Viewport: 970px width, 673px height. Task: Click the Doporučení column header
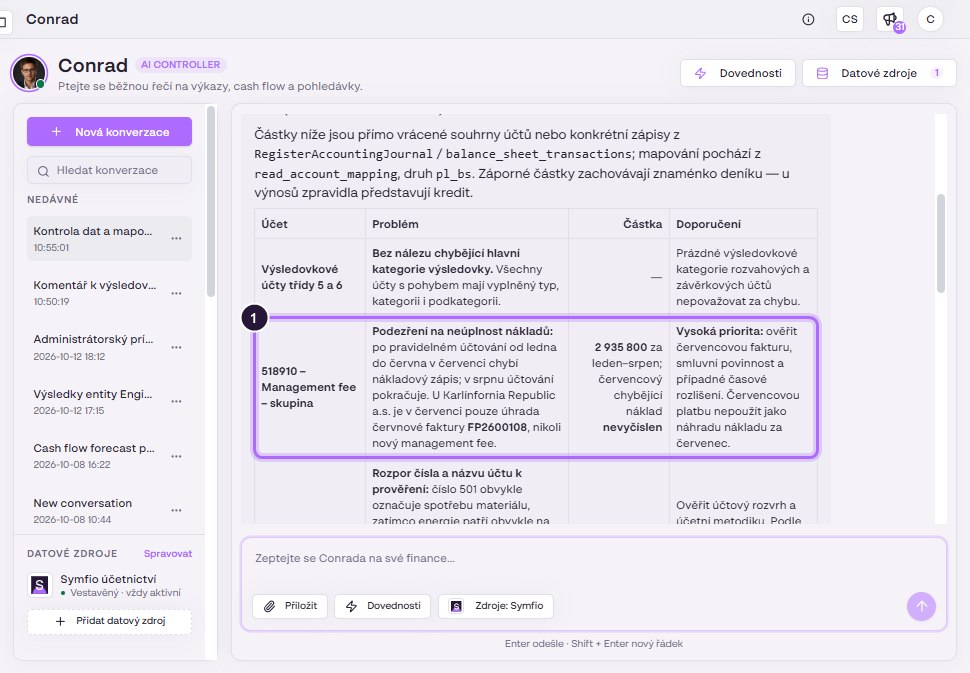743,224
